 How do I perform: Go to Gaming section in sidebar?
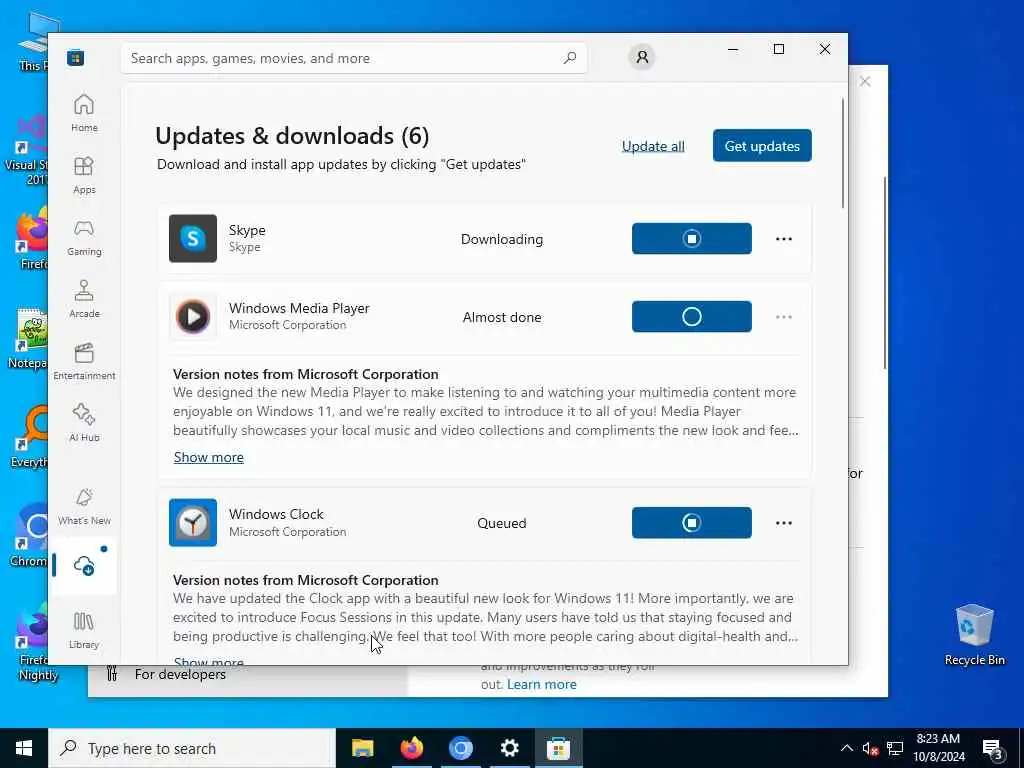(x=84, y=237)
